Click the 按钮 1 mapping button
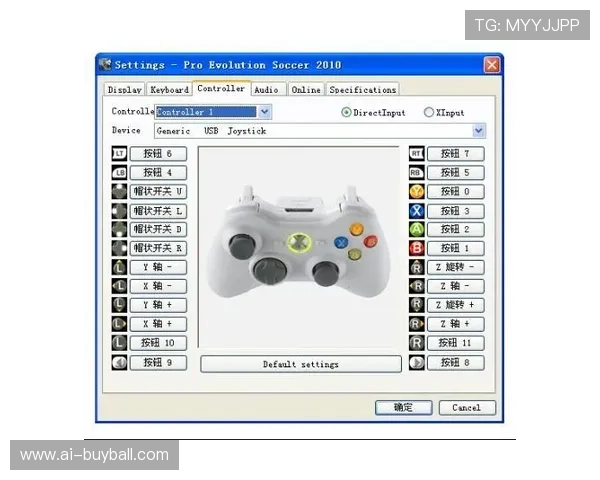The image size is (600, 480). [455, 248]
